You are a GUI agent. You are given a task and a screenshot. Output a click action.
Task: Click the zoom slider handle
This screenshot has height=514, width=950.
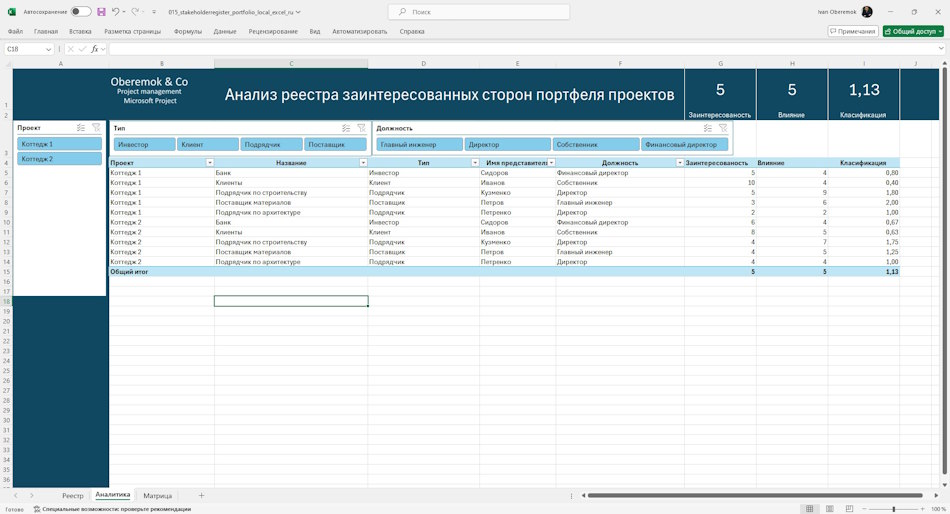tap(894, 509)
